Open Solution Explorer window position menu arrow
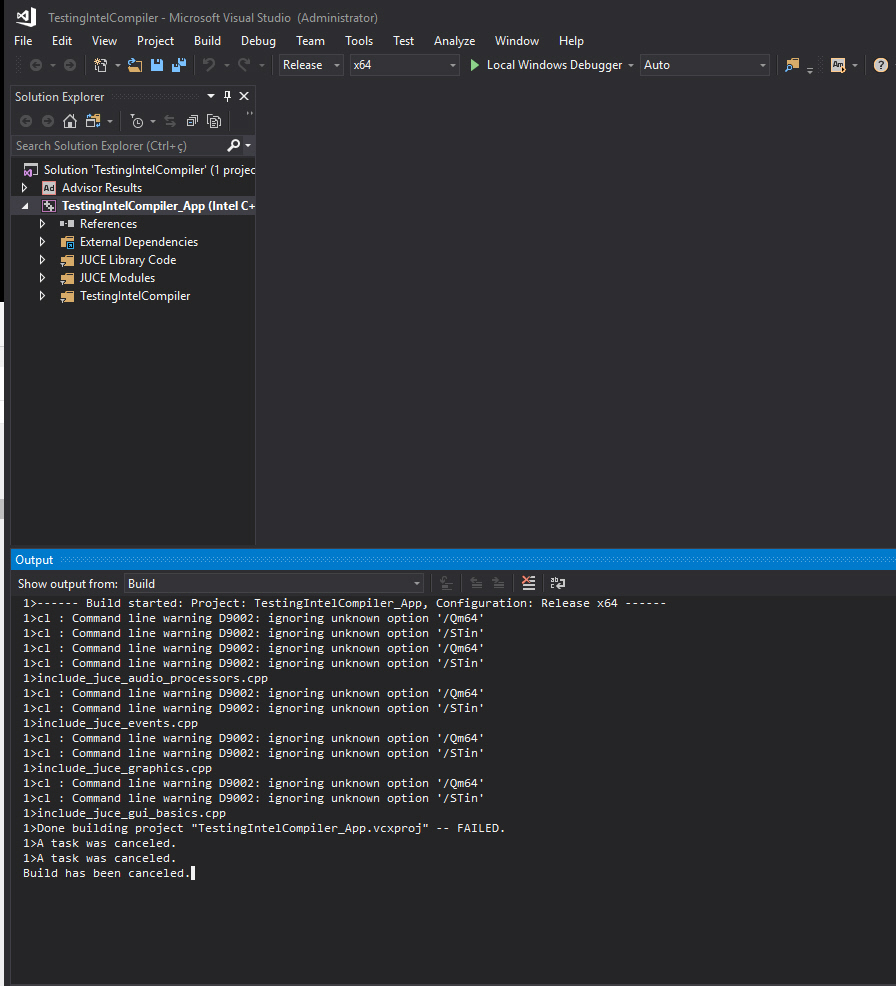 pyautogui.click(x=211, y=96)
